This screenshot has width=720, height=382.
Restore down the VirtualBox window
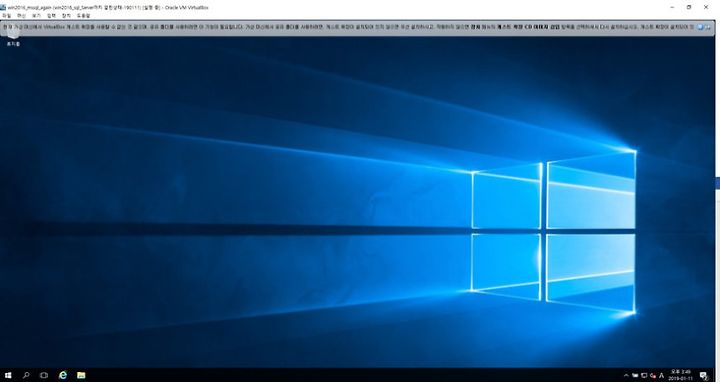pos(689,7)
